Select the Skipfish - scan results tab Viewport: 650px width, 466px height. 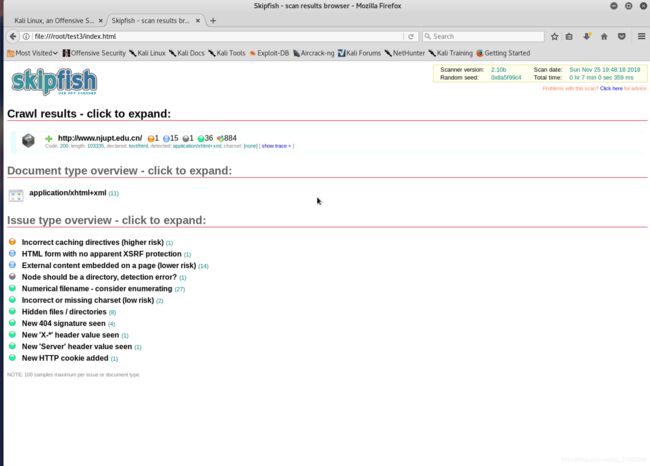[x=150, y=20]
